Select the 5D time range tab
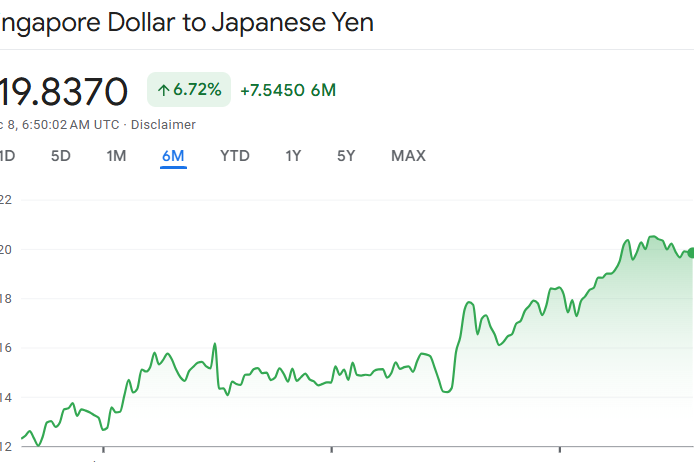 click(61, 156)
